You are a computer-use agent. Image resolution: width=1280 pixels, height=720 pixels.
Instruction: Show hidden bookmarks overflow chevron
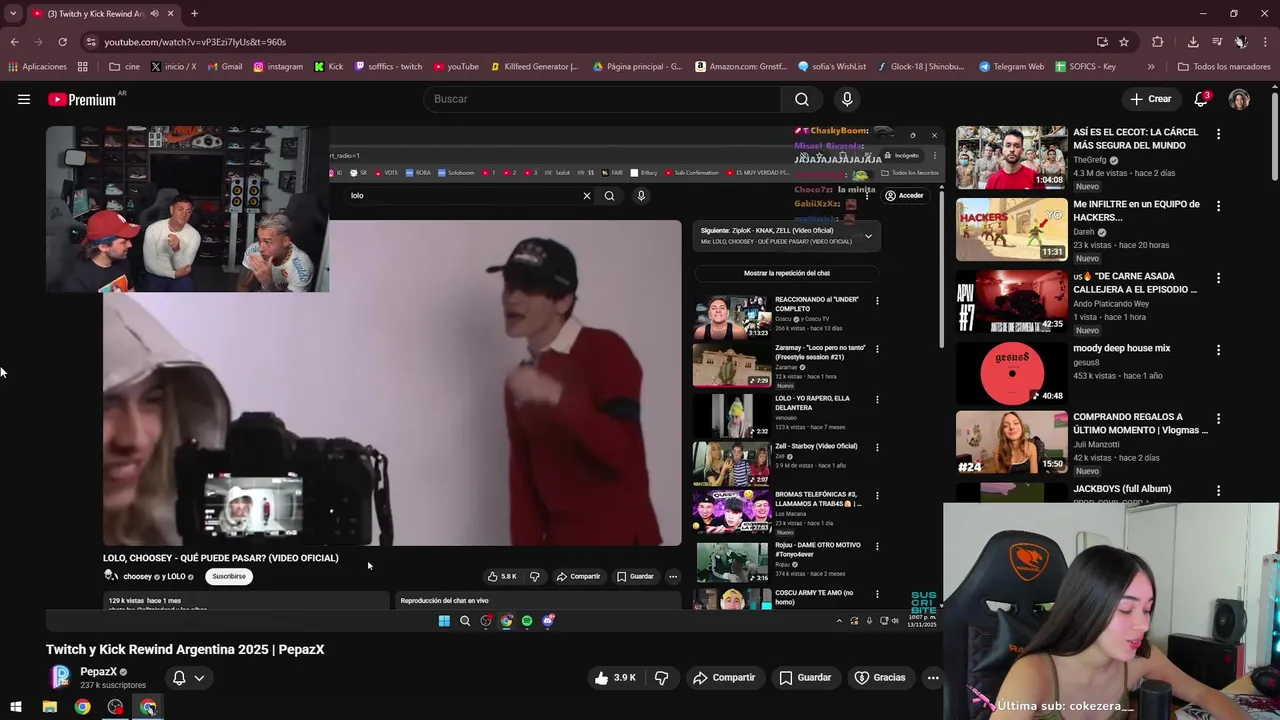(1151, 67)
